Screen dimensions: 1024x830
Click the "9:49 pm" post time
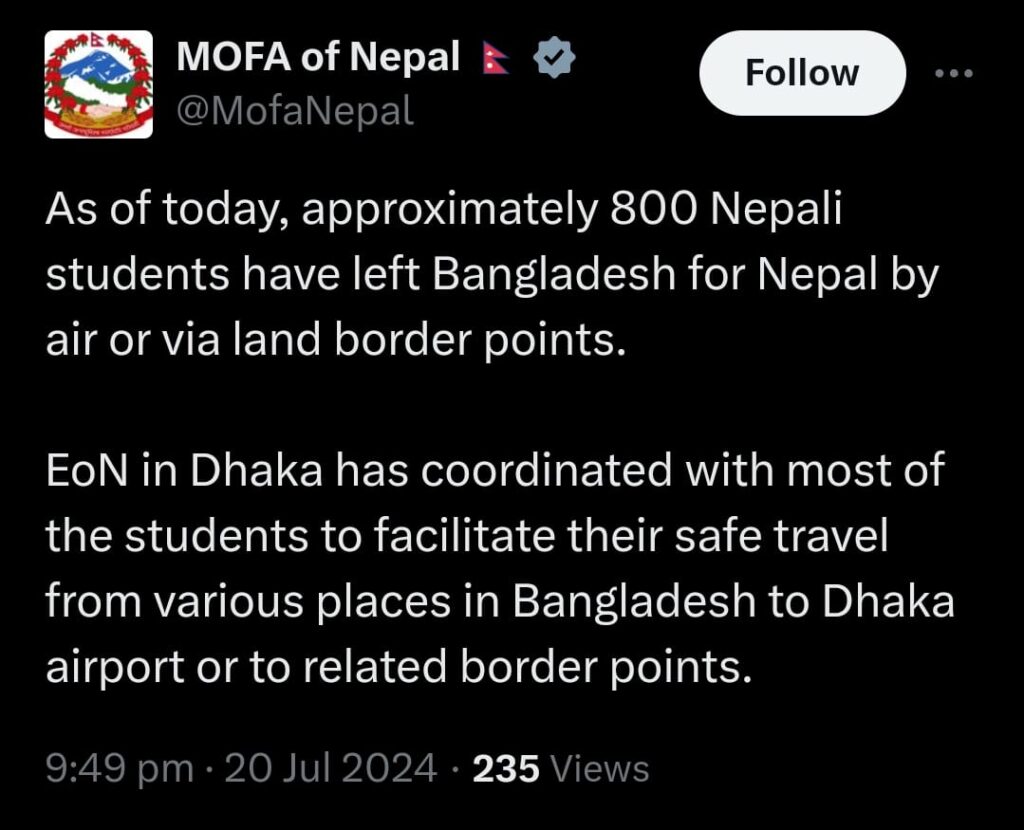click(120, 769)
